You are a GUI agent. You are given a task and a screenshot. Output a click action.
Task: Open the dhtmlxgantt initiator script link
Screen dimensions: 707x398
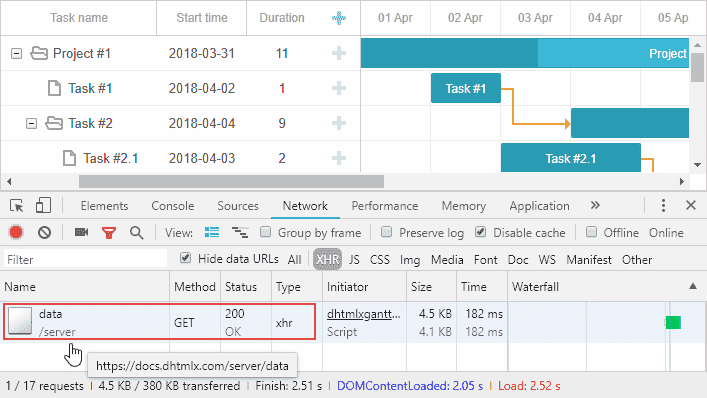(363, 314)
